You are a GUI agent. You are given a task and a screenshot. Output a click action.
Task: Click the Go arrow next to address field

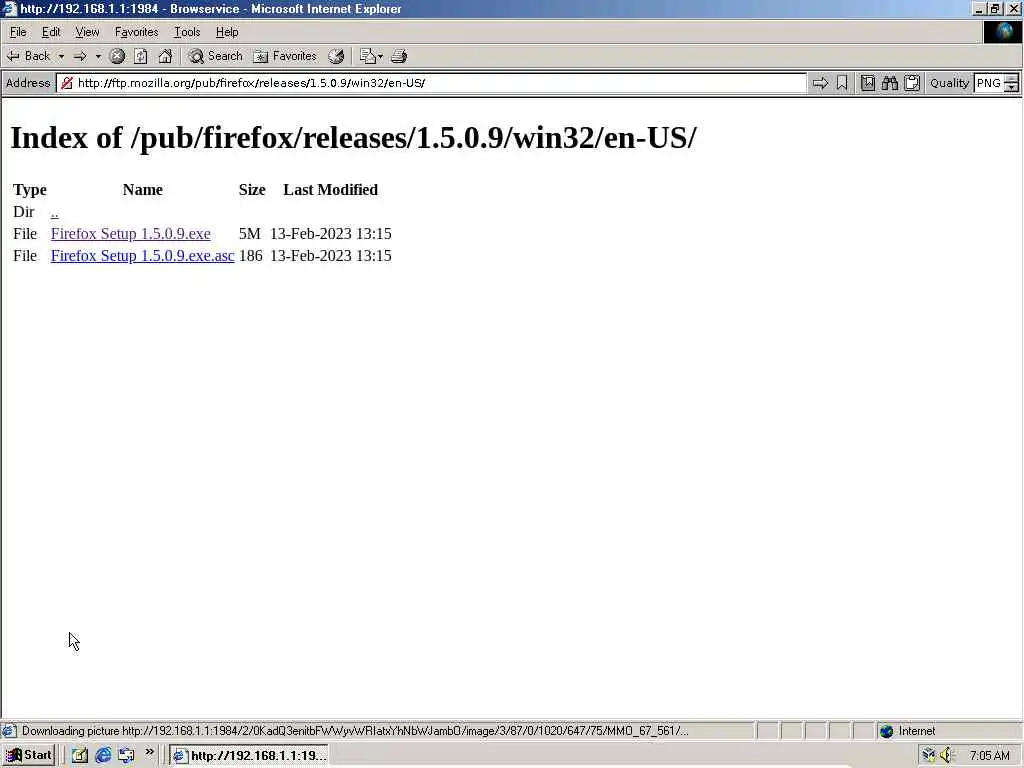820,83
